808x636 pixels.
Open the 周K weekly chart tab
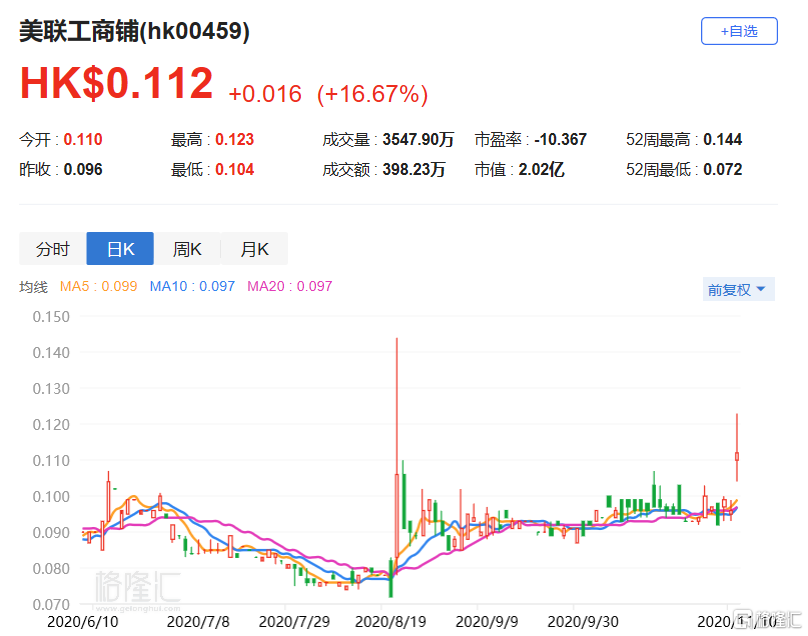point(187,249)
